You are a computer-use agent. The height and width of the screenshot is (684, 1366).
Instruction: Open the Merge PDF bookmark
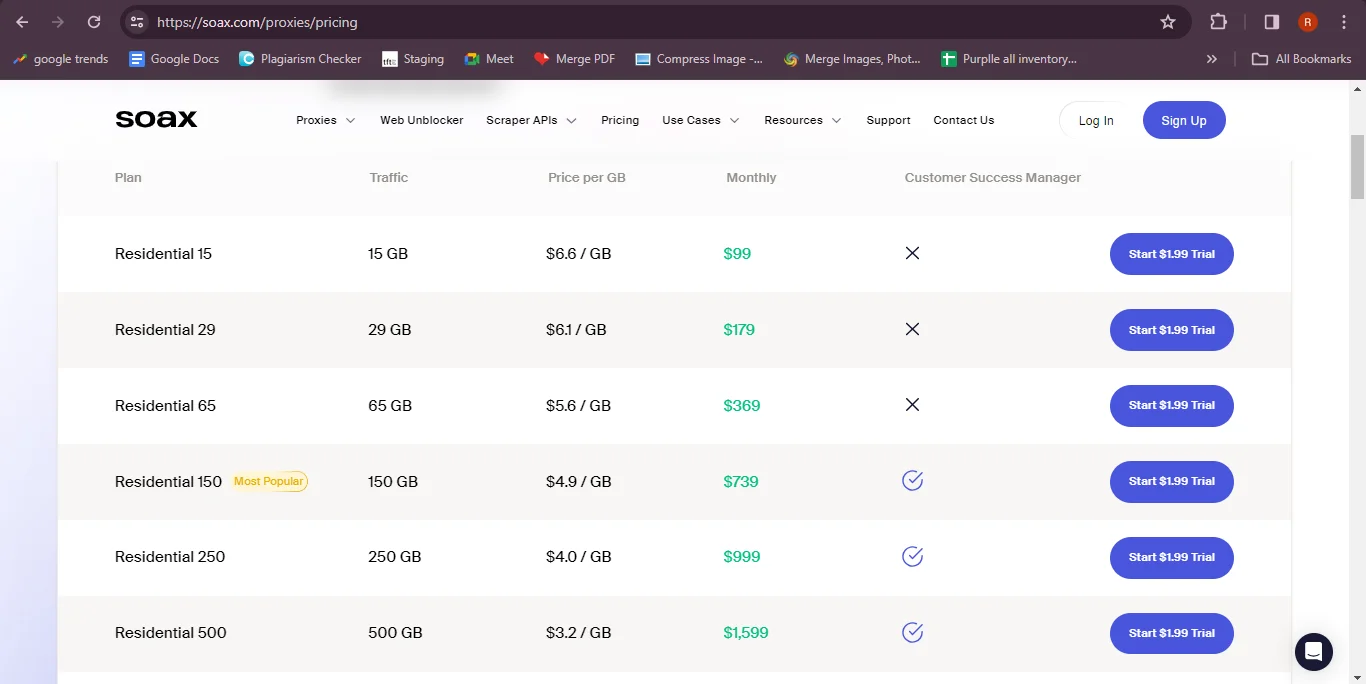[575, 59]
